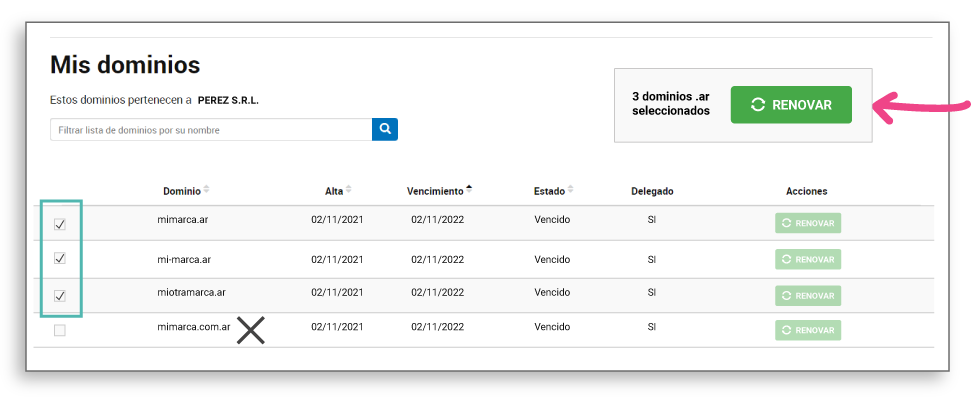Select the mimarca.com.ar checkbox
The image size is (980, 410).
click(60, 330)
